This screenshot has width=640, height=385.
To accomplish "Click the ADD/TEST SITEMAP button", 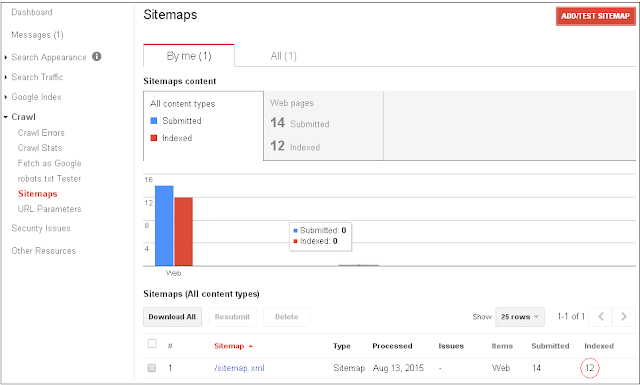I will [x=596, y=16].
